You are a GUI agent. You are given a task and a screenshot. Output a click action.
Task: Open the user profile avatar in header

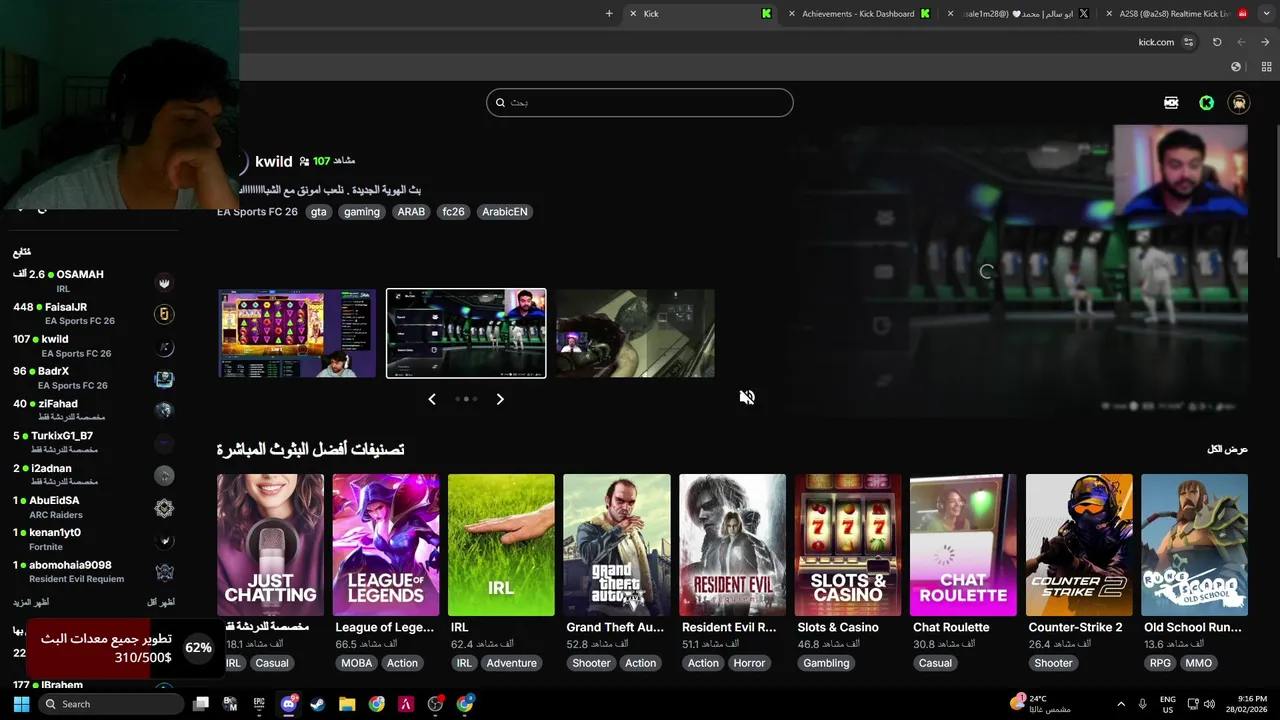coord(1239,103)
